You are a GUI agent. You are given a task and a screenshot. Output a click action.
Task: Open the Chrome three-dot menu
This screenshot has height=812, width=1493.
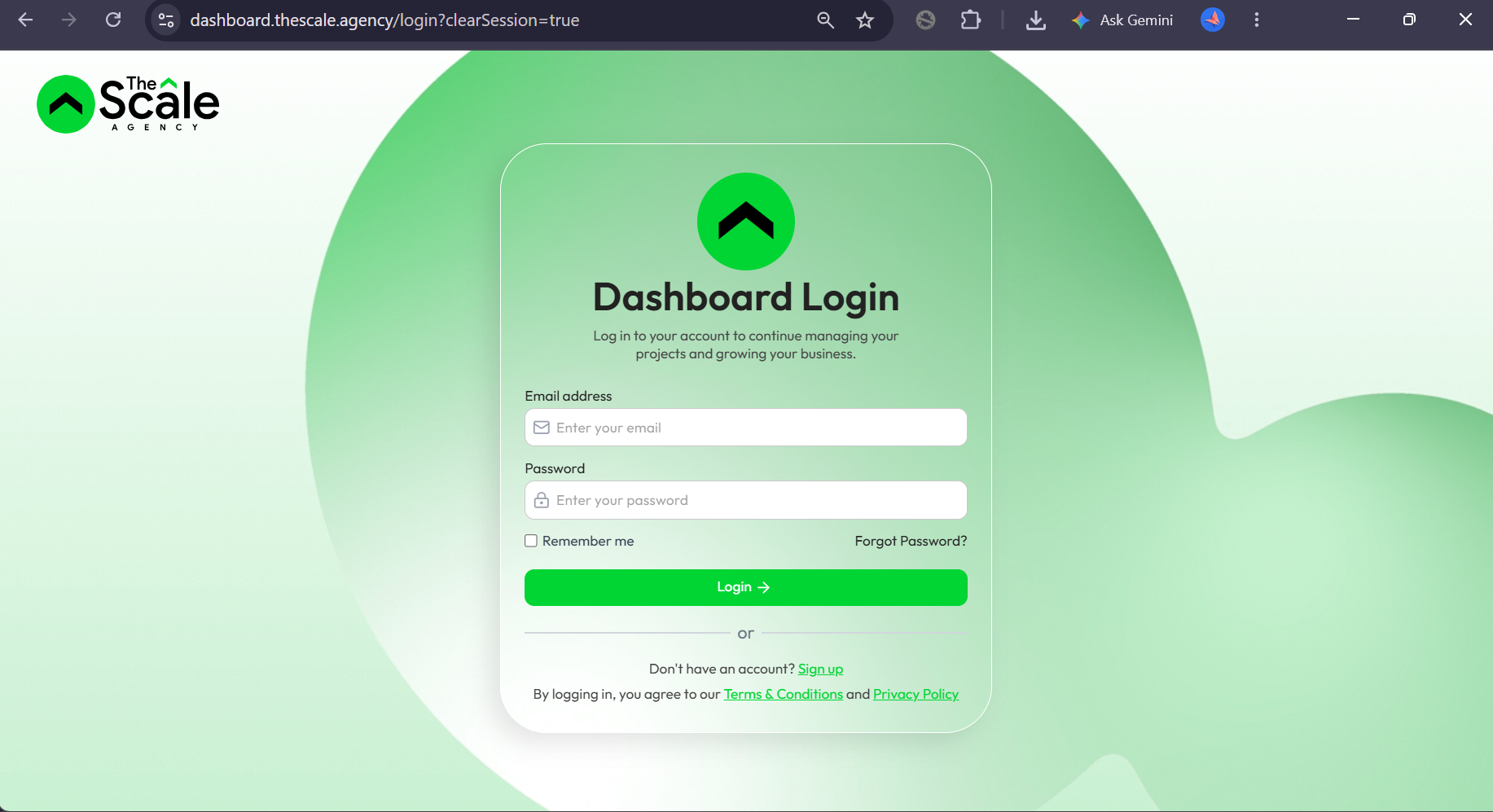click(1257, 20)
